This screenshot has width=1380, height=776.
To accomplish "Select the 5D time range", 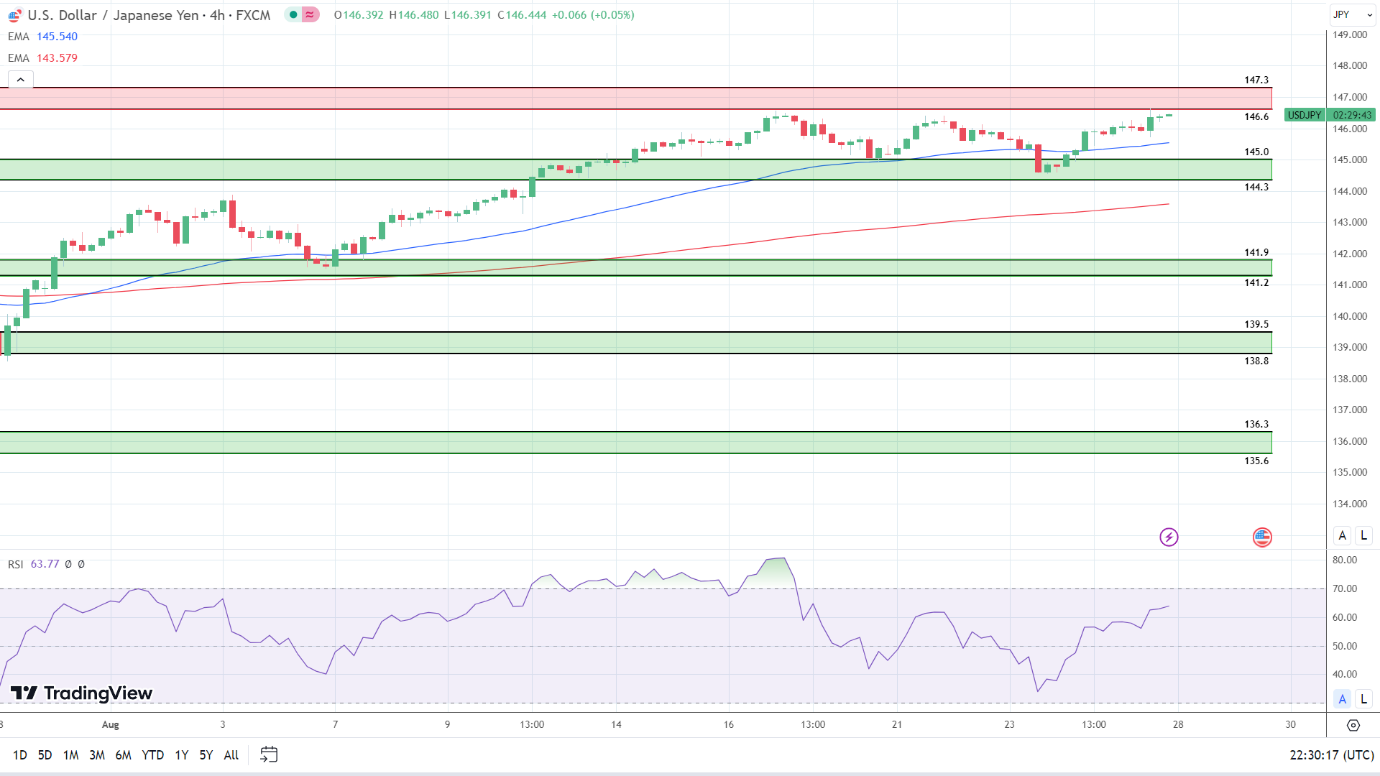I will point(45,755).
